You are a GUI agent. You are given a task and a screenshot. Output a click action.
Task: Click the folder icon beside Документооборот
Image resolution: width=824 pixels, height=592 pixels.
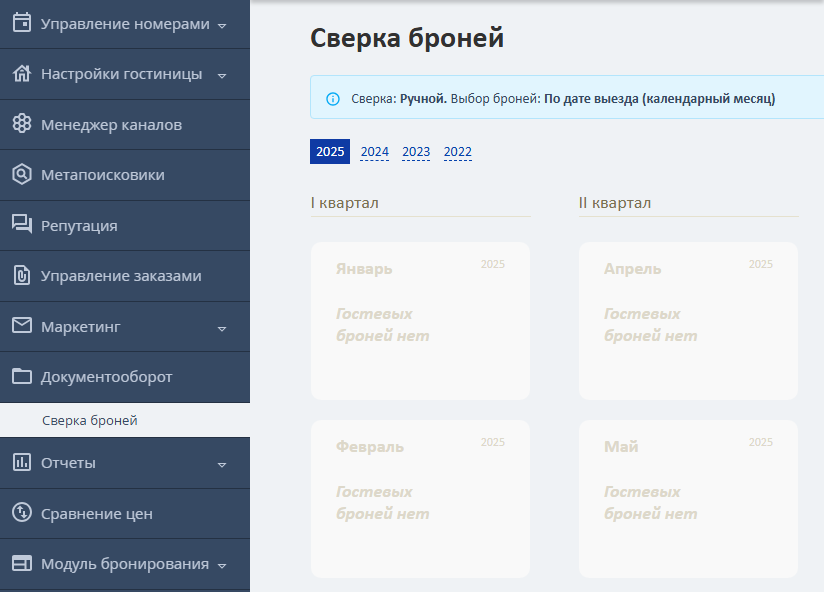pos(22,376)
